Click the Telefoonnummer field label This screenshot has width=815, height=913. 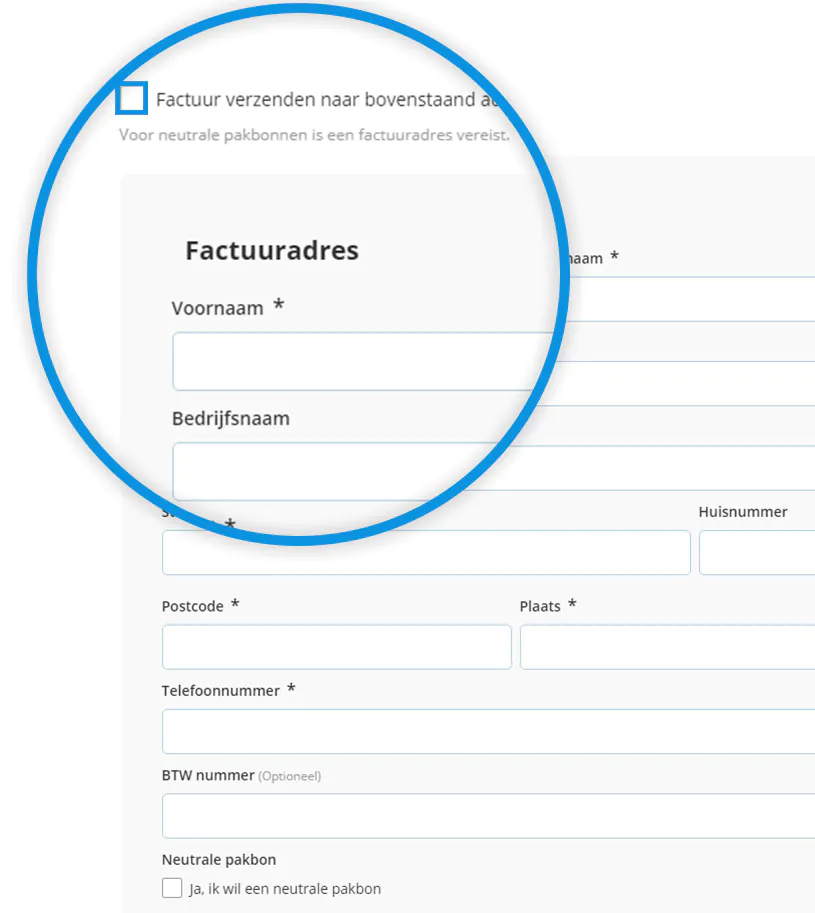[x=221, y=690]
